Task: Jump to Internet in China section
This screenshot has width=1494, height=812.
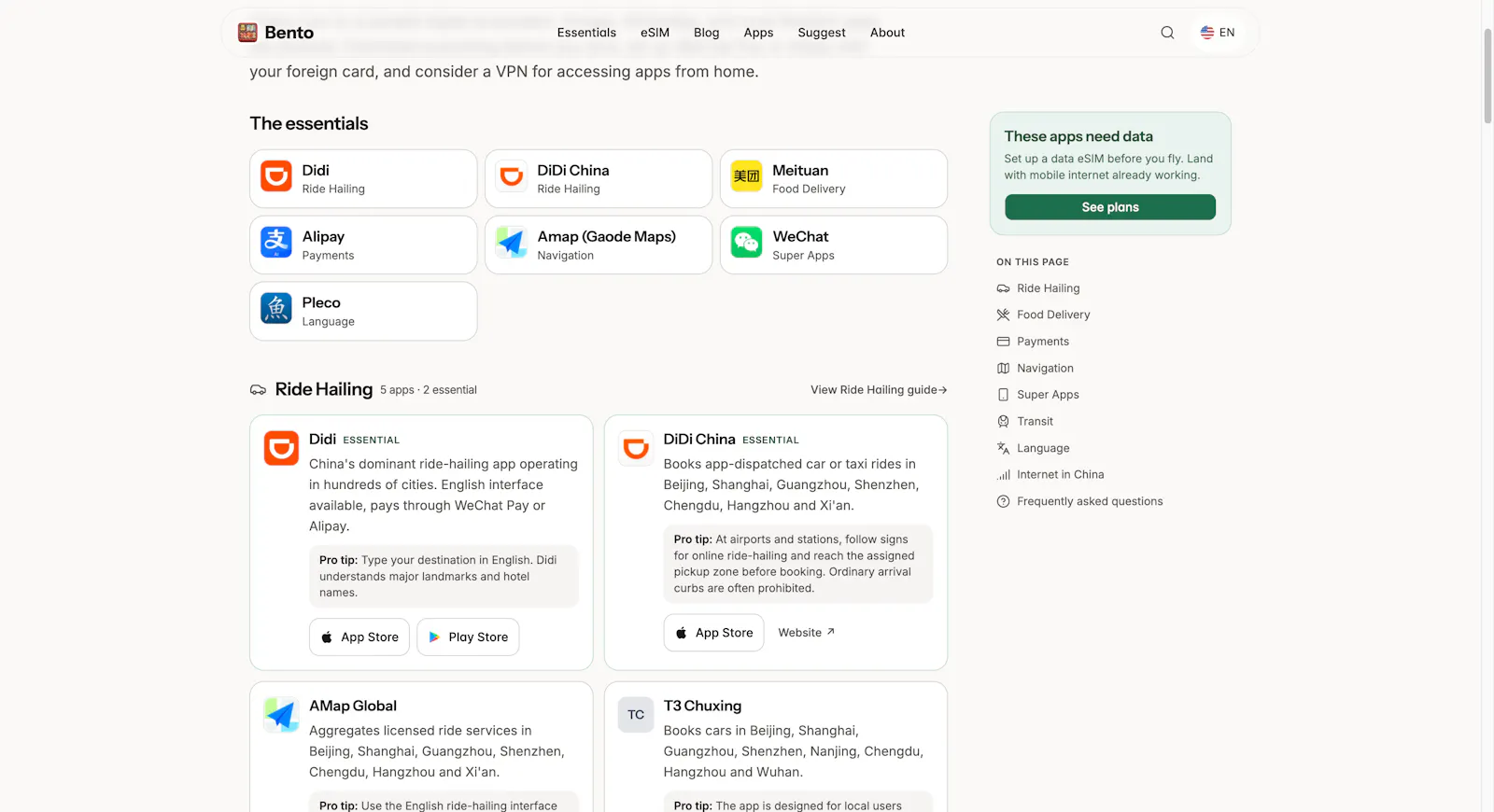Action: (x=1061, y=475)
